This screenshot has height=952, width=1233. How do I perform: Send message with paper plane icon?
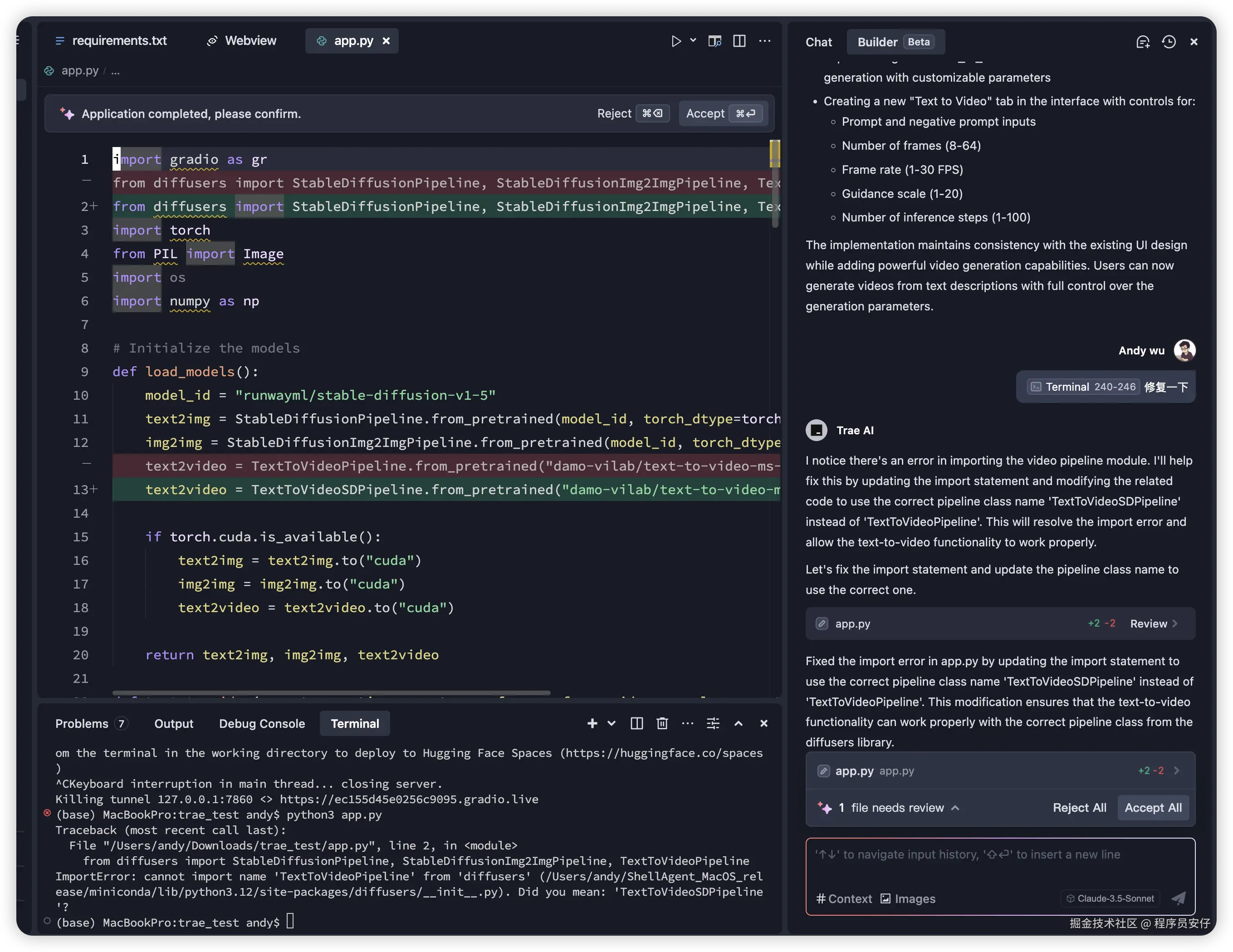coord(1178,898)
